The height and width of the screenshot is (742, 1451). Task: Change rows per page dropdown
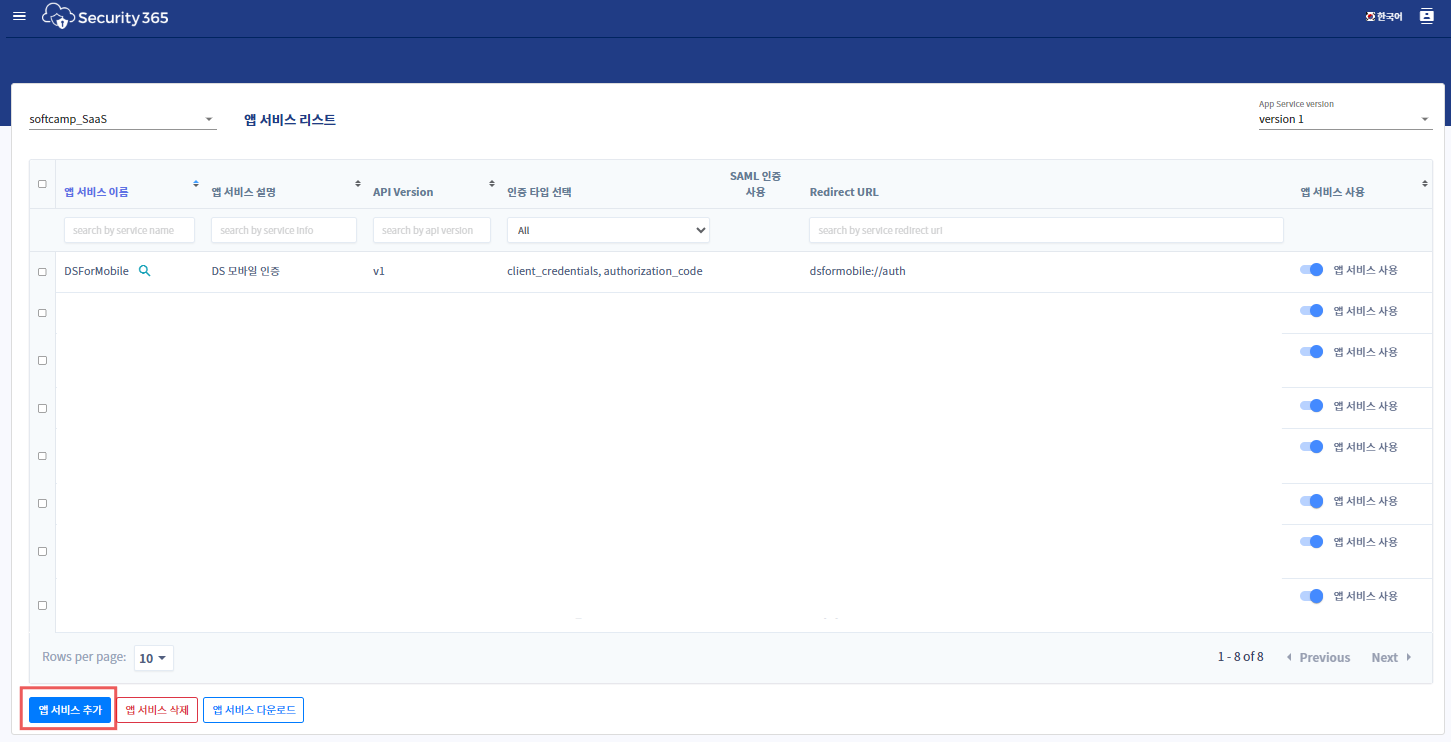[153, 658]
